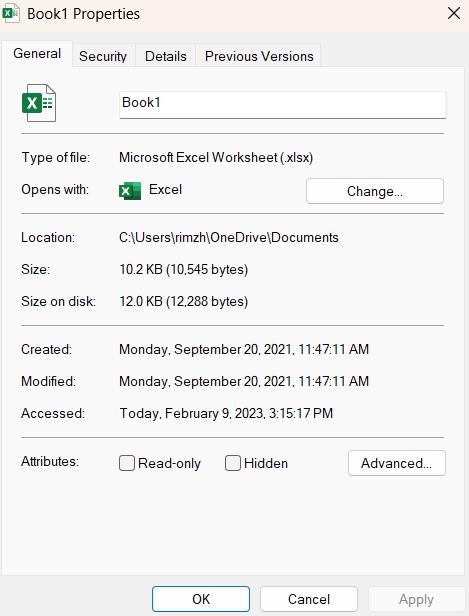Click the Created date value
The image size is (469, 616).
point(244,349)
